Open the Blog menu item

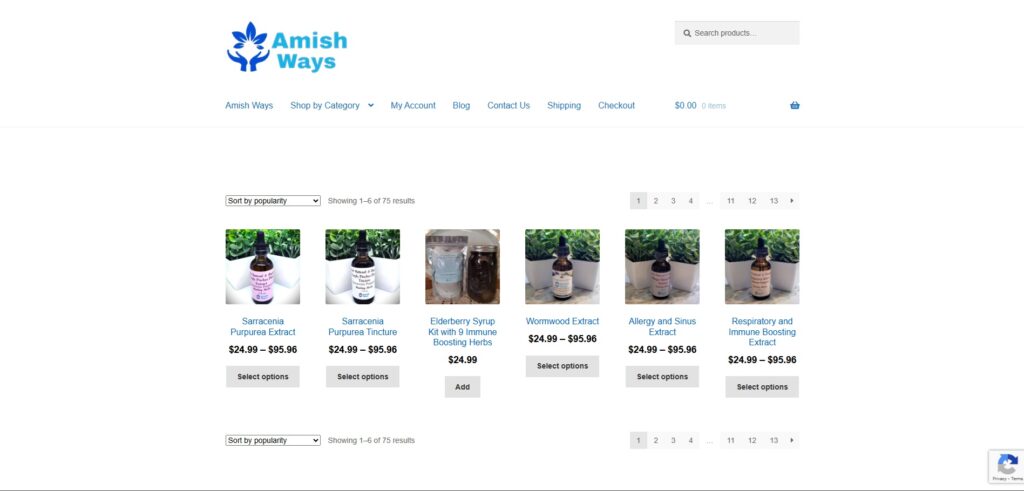point(461,105)
